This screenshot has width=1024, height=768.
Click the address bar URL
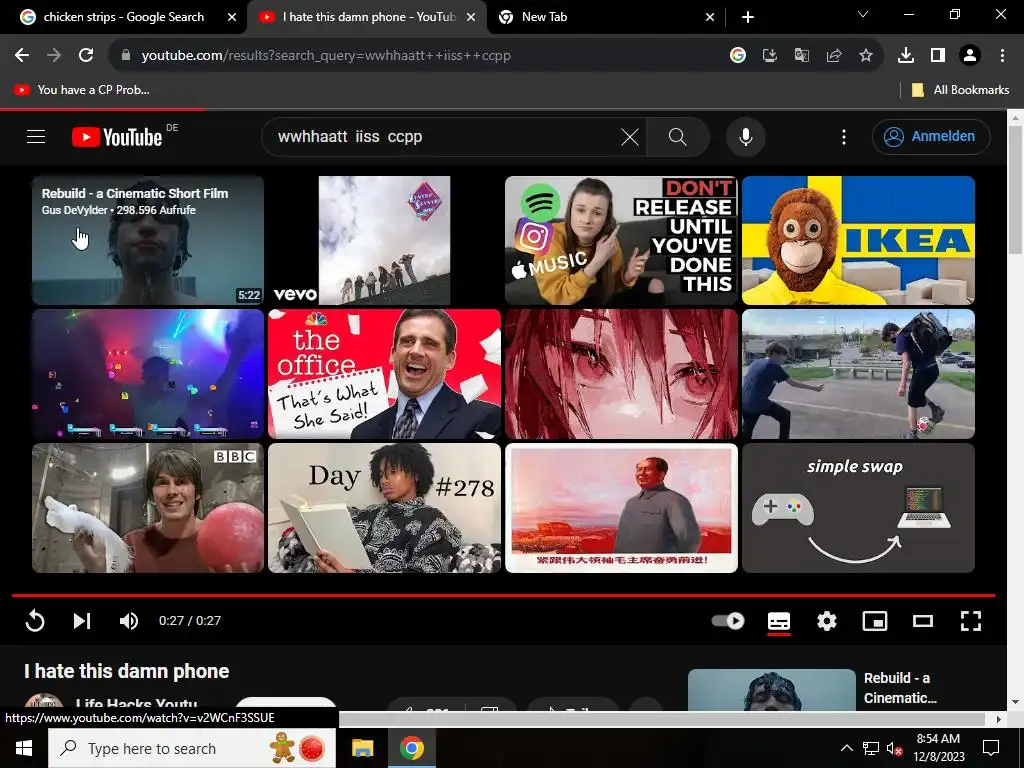tap(326, 56)
